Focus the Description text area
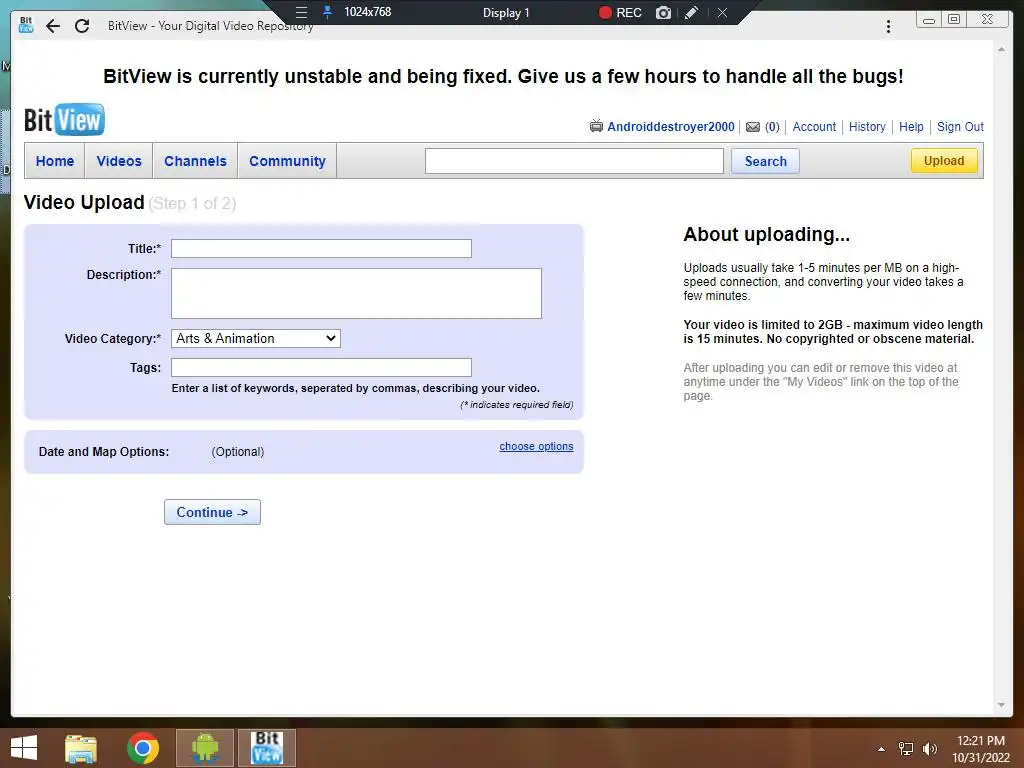 pos(357,293)
